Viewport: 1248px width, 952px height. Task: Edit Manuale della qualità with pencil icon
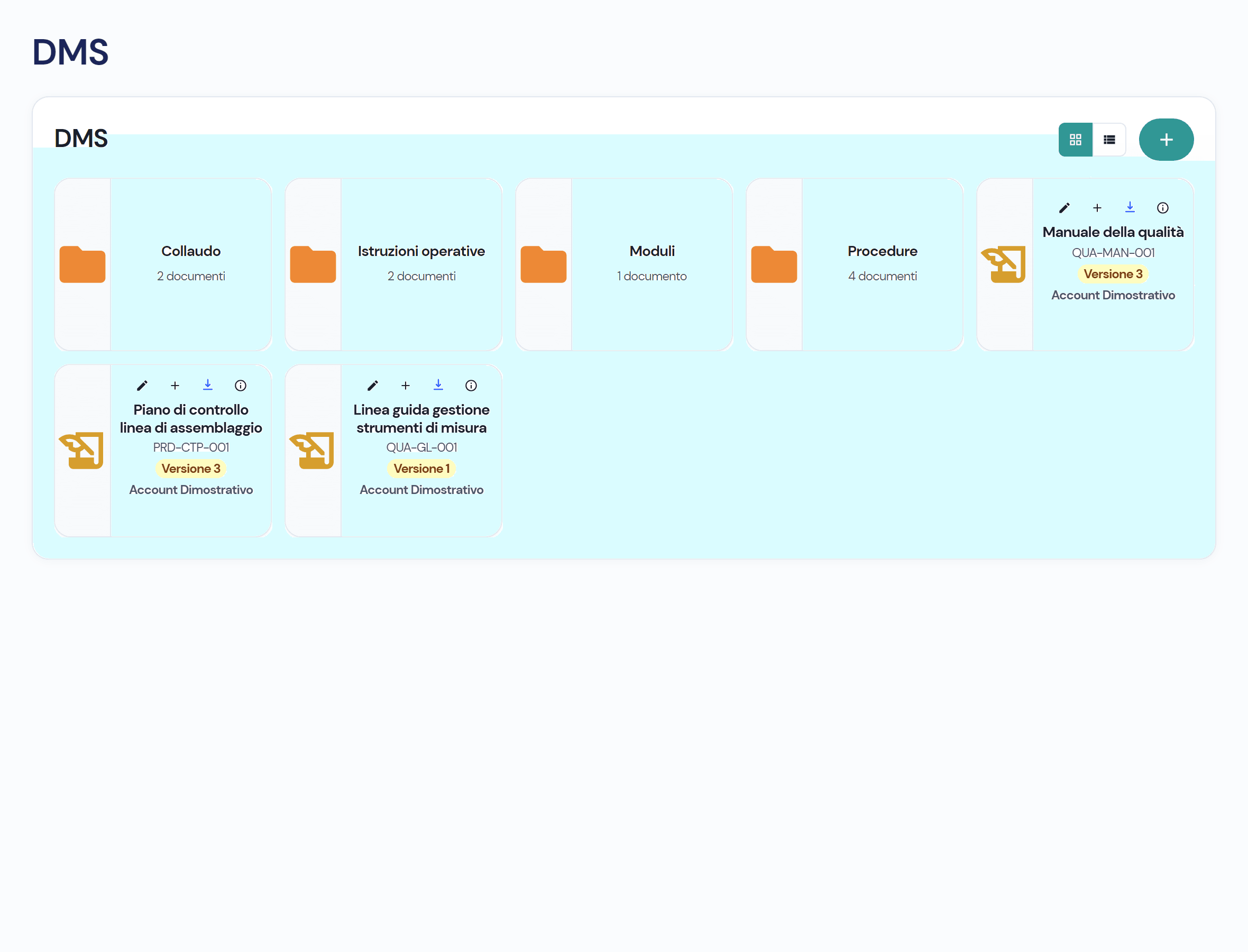[x=1065, y=208]
